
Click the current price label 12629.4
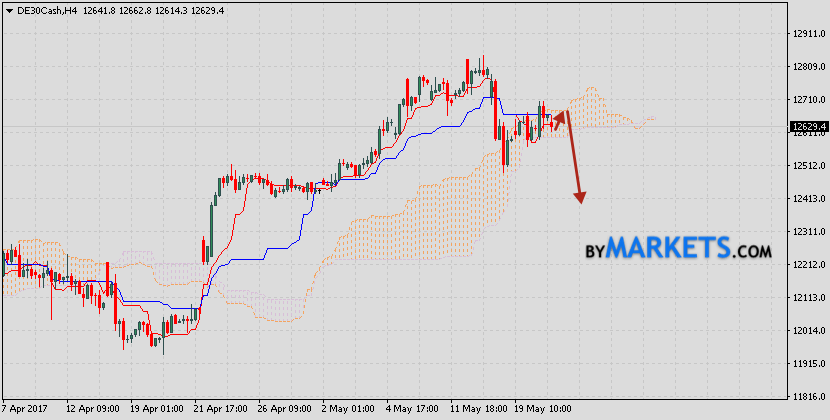tap(808, 127)
